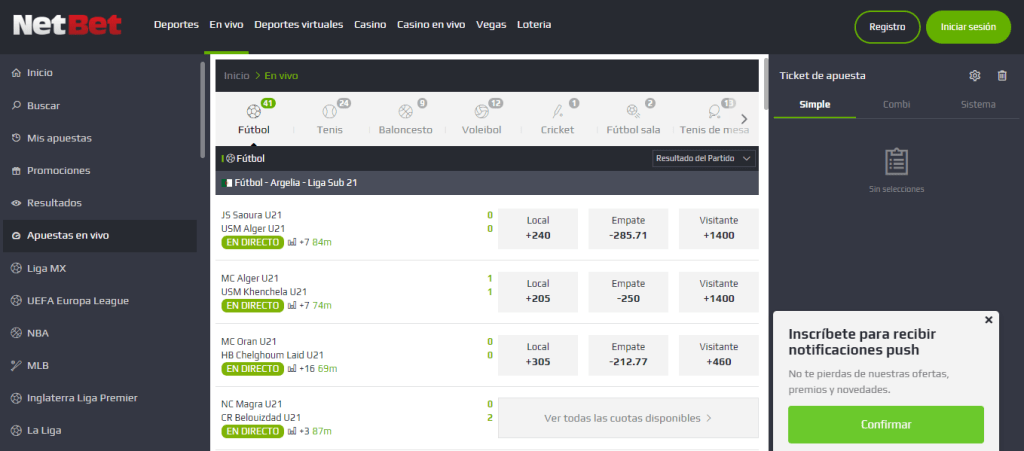Open Casino in top navigation
Screen dimensions: 1024x451
coord(370,25)
